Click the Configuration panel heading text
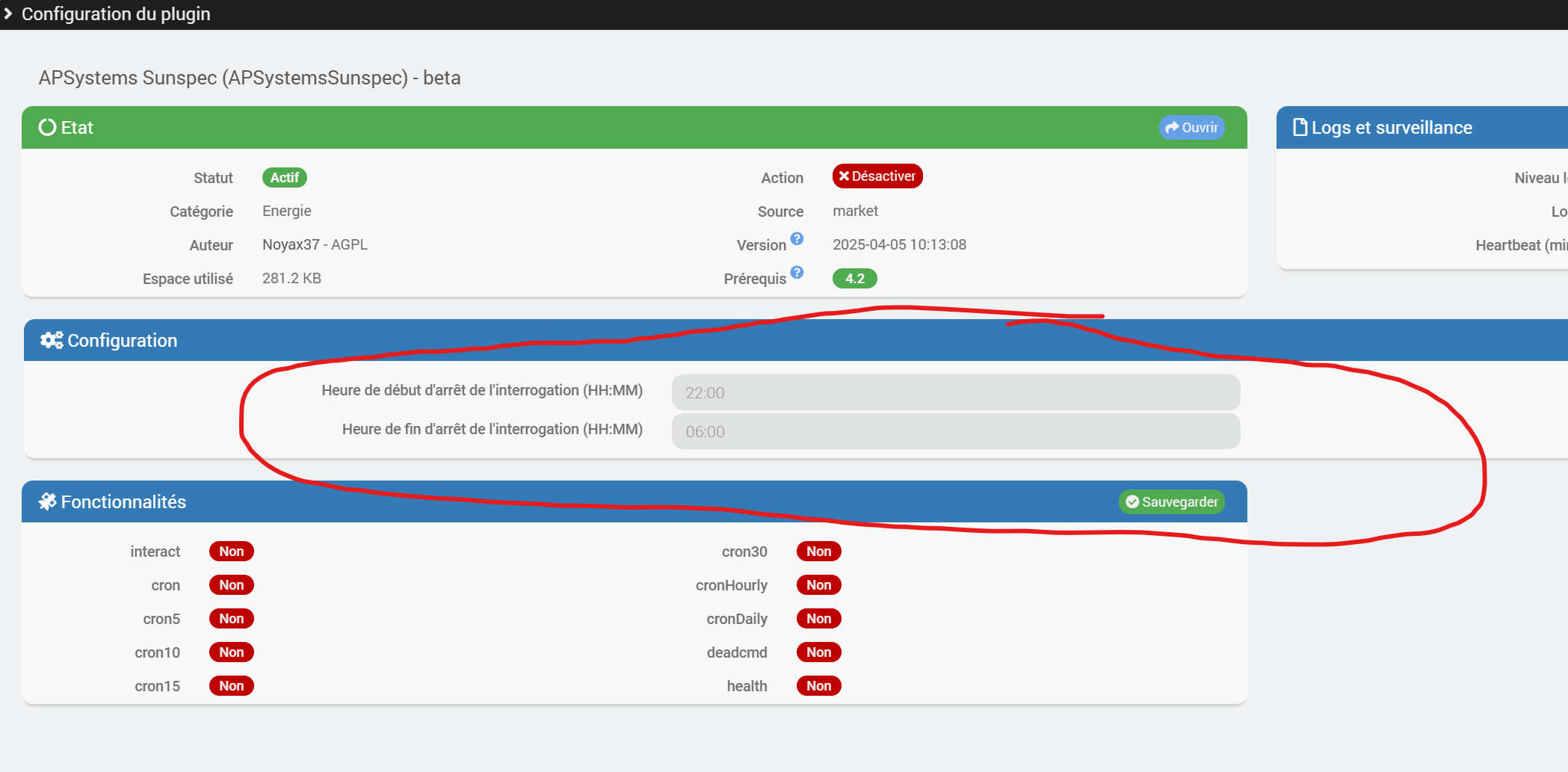 click(123, 341)
